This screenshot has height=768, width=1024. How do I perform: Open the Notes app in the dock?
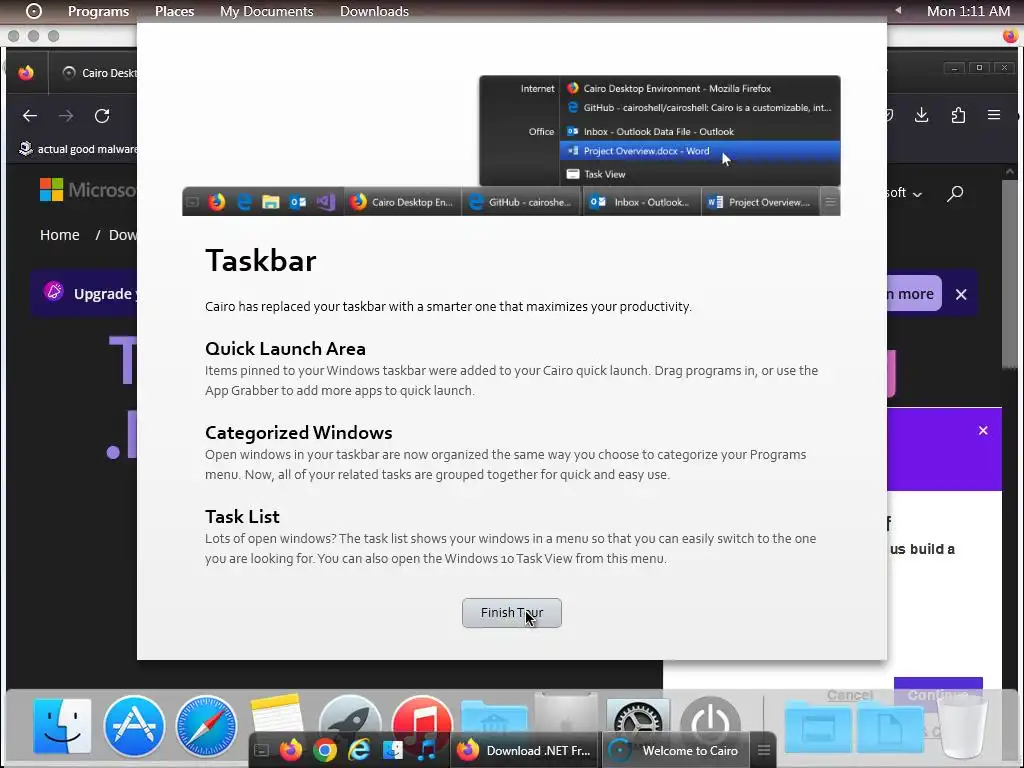click(x=277, y=712)
